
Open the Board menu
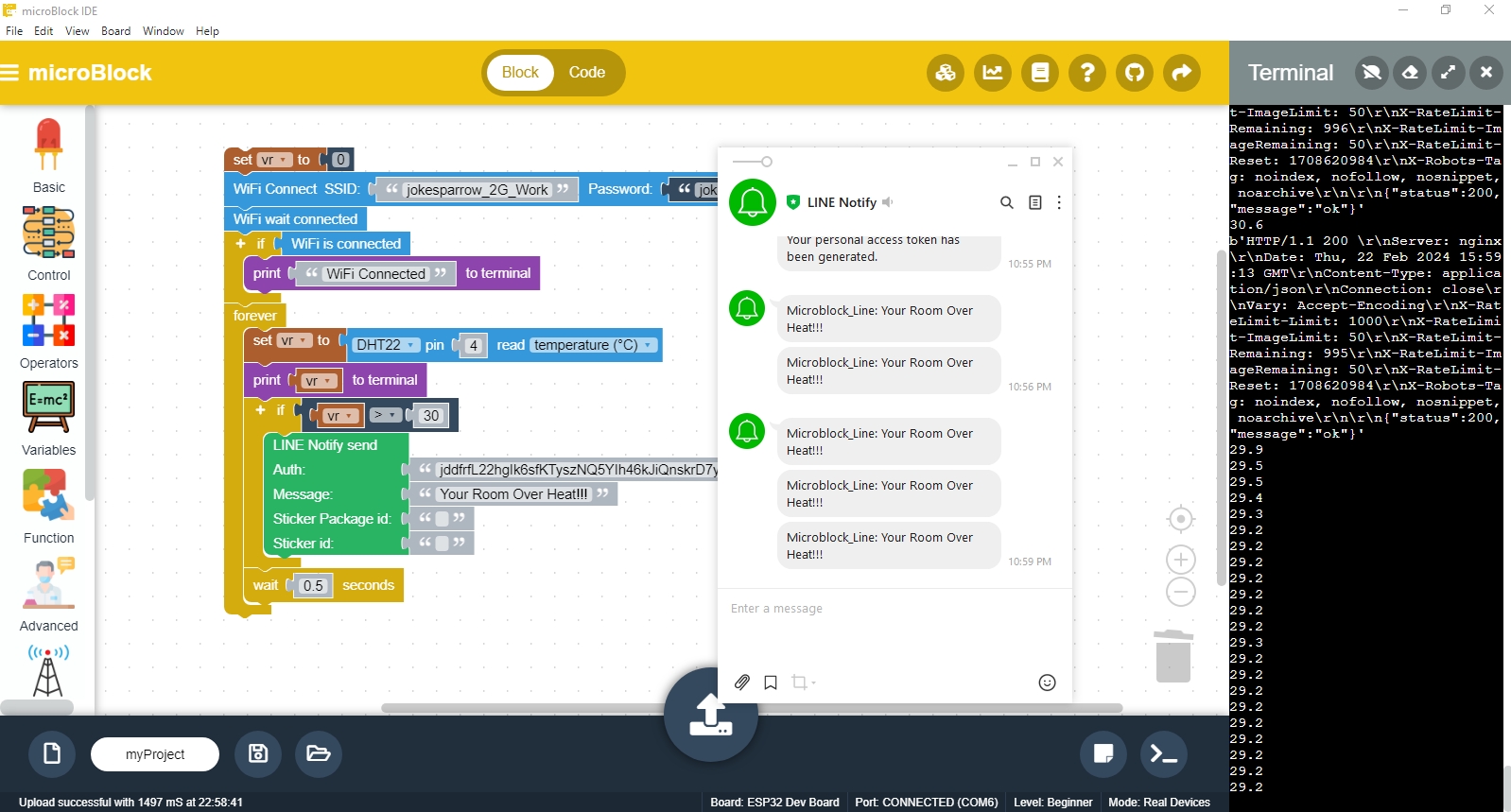click(116, 31)
